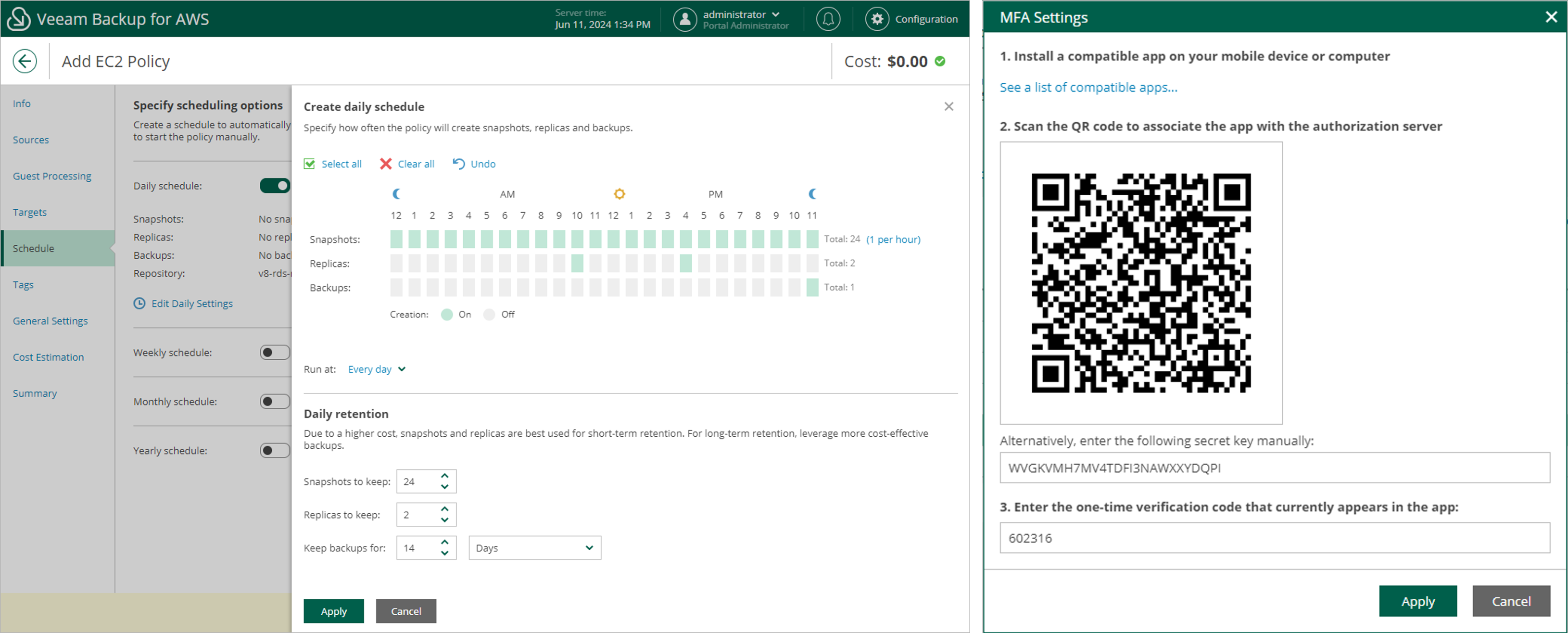Click Cancel in MFA Settings
The width and height of the screenshot is (1568, 633).
click(1511, 601)
